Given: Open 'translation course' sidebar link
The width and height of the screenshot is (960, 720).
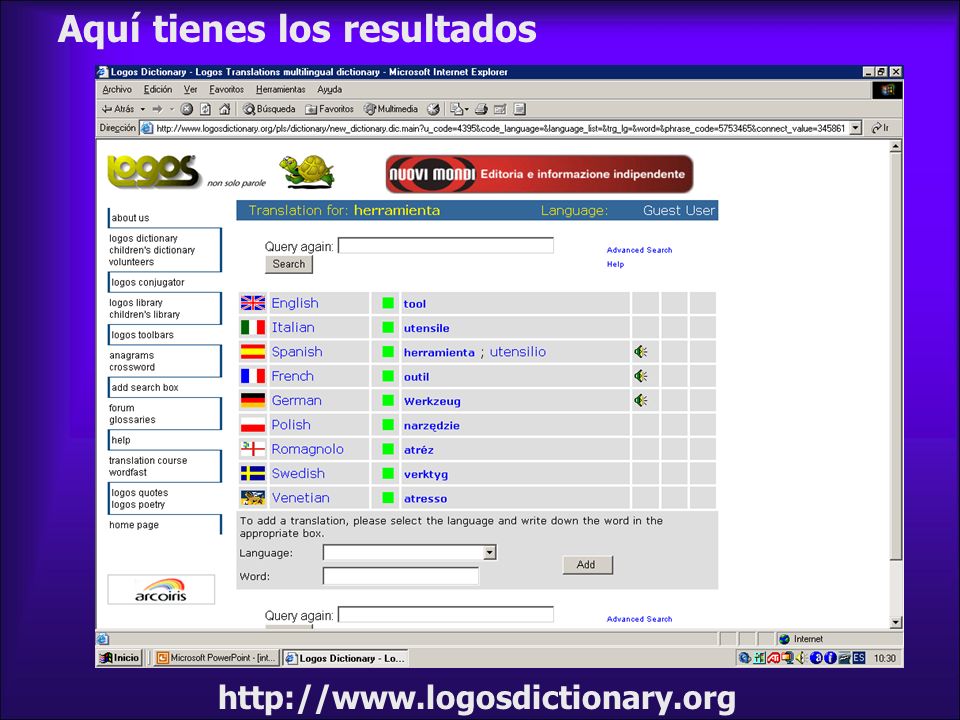Looking at the screenshot, I should (148, 460).
